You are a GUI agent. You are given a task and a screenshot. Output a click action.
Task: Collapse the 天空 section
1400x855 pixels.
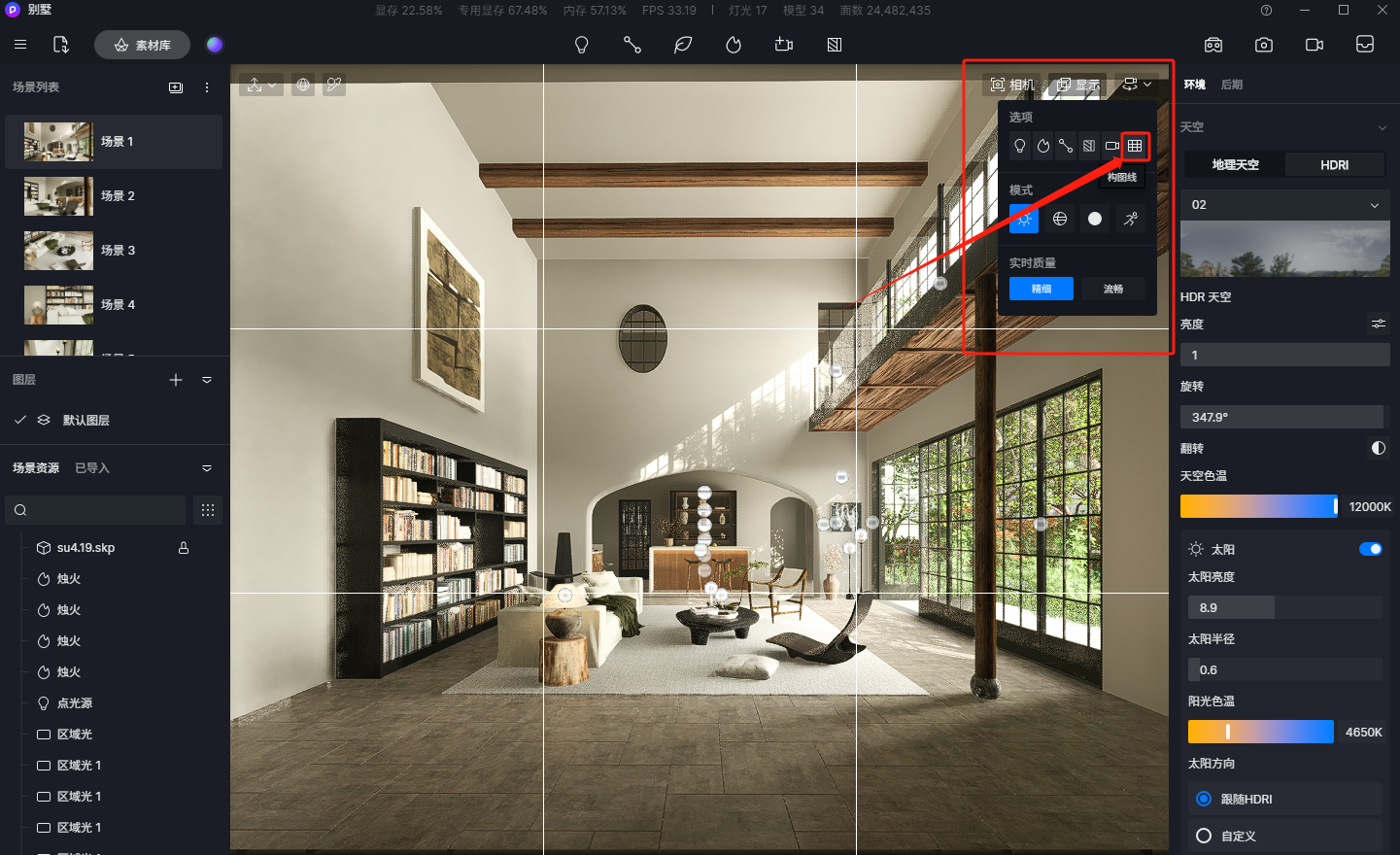click(1382, 127)
